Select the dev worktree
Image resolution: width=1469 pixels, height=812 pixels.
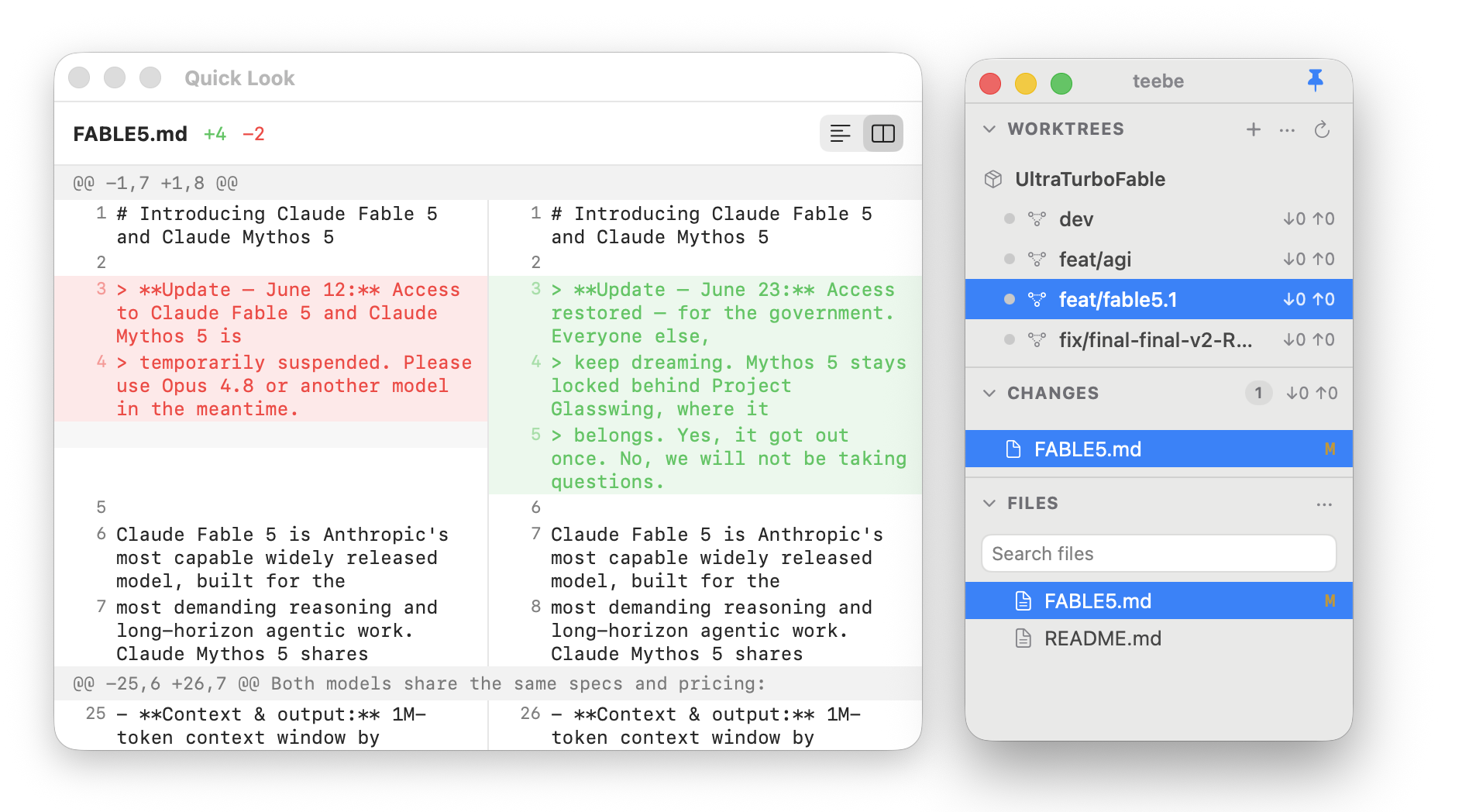pyautogui.click(x=1159, y=219)
